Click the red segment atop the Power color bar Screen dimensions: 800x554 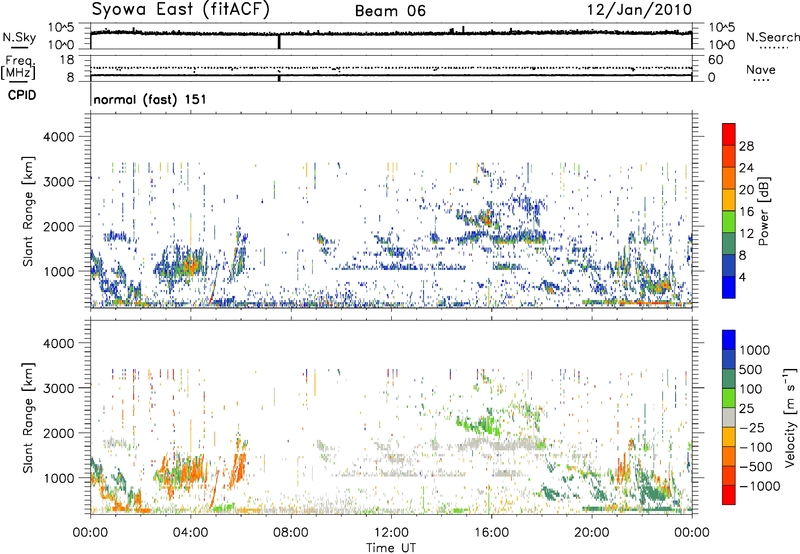[x=729, y=135]
